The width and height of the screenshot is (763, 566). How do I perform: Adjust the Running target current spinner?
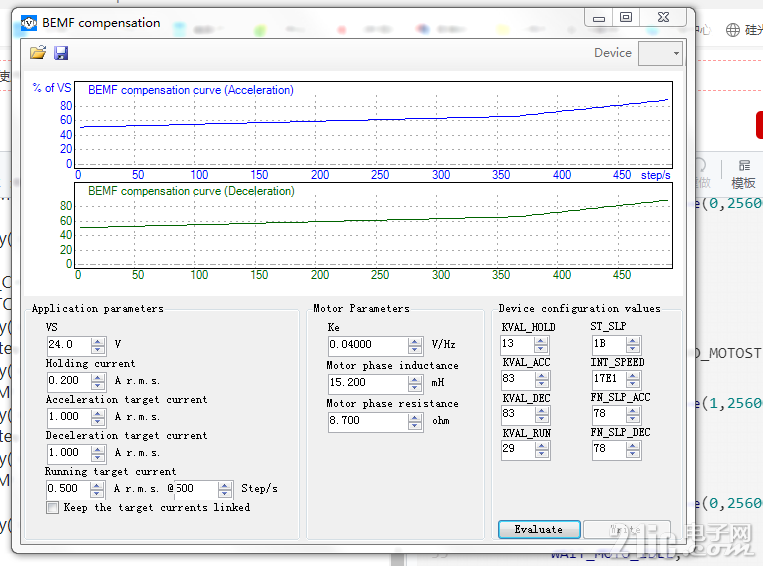97,489
